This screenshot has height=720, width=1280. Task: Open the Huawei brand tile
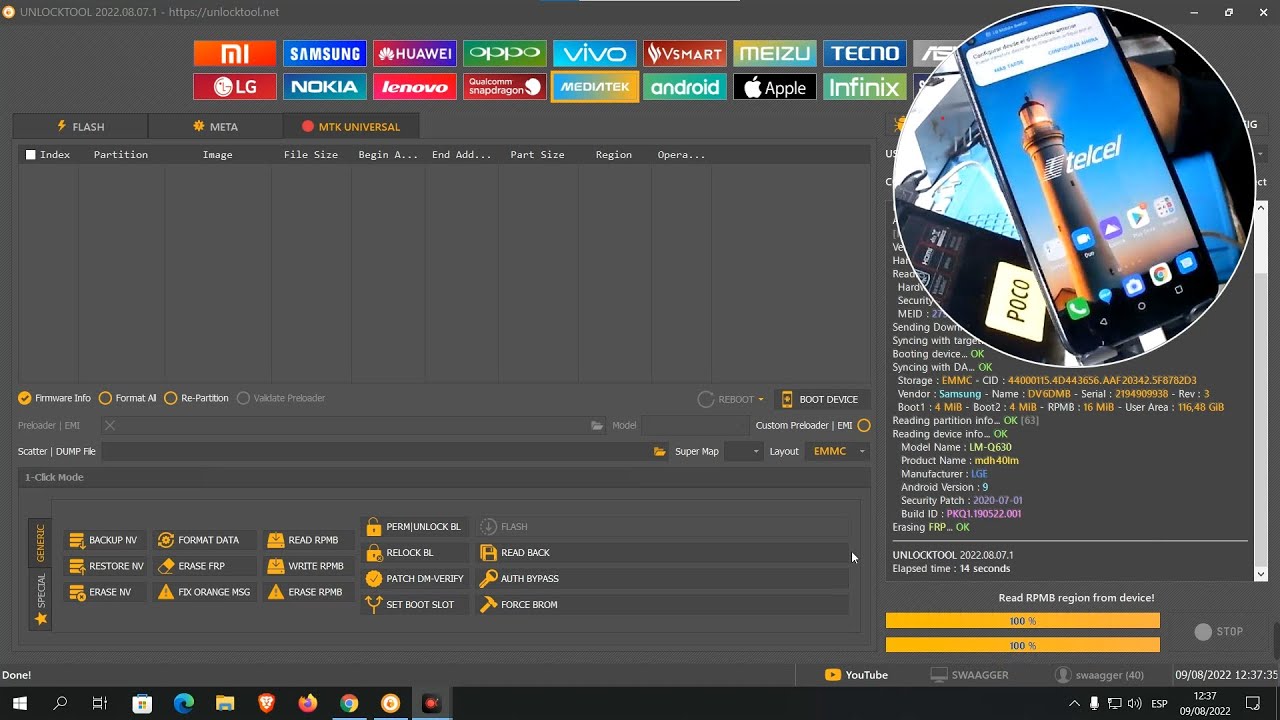[415, 54]
